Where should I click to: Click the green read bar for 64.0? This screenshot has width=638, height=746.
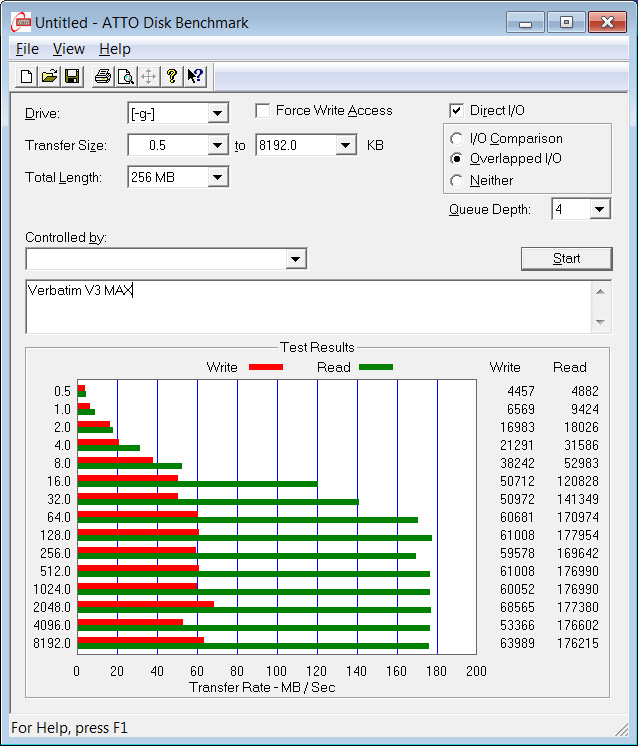pos(248,520)
